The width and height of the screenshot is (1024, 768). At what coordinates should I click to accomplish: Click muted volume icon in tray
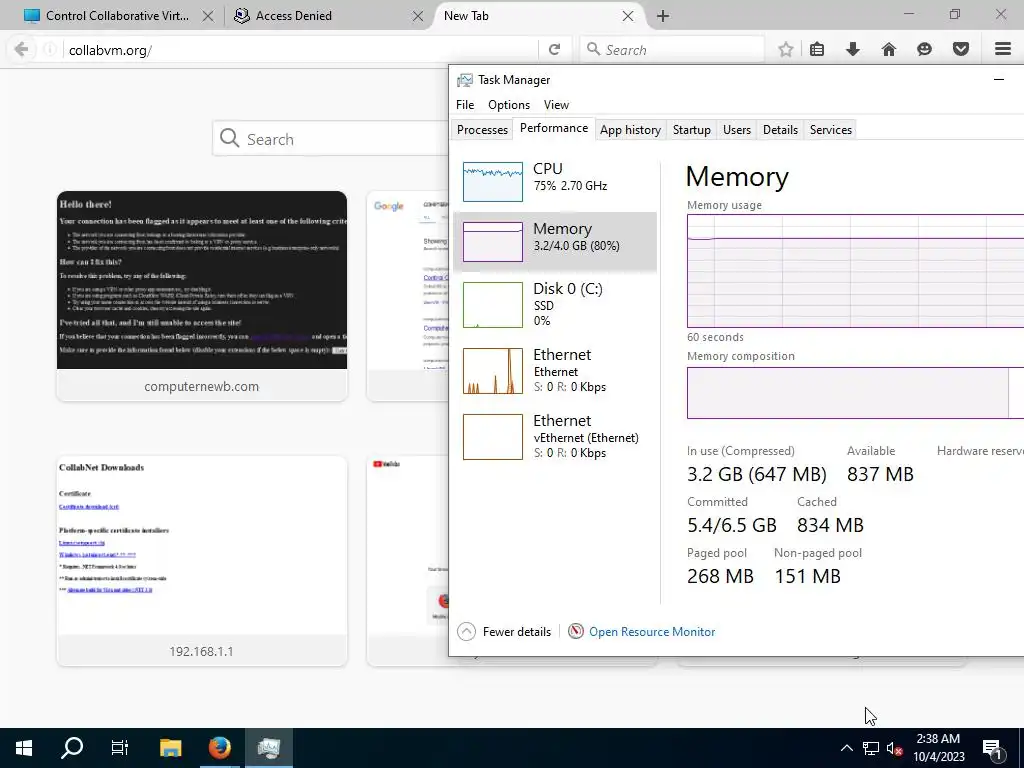coord(894,748)
